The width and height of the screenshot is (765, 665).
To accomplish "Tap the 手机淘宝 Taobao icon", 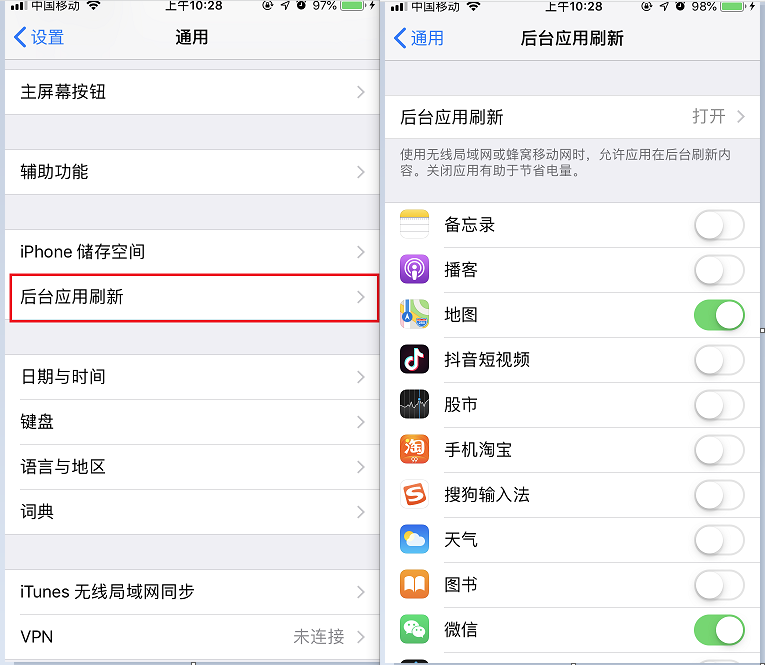I will pos(414,449).
